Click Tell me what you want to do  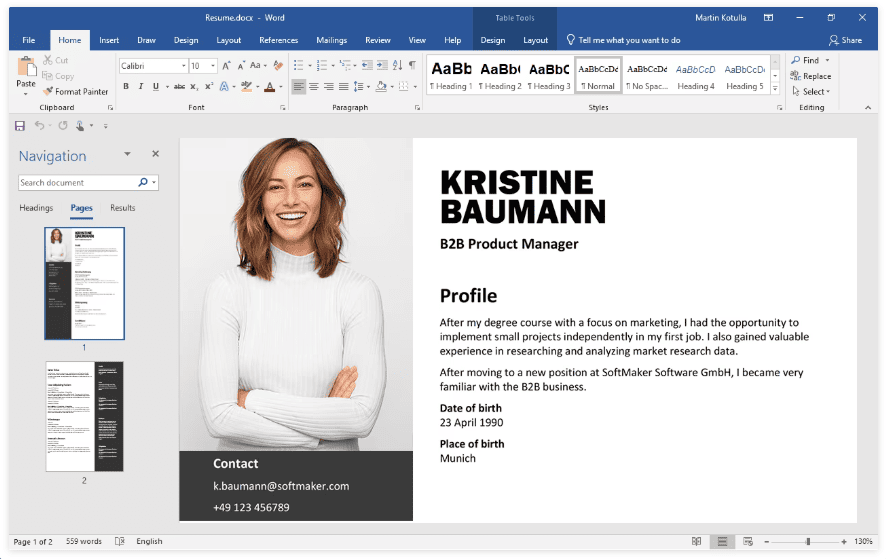pyautogui.click(x=624, y=40)
